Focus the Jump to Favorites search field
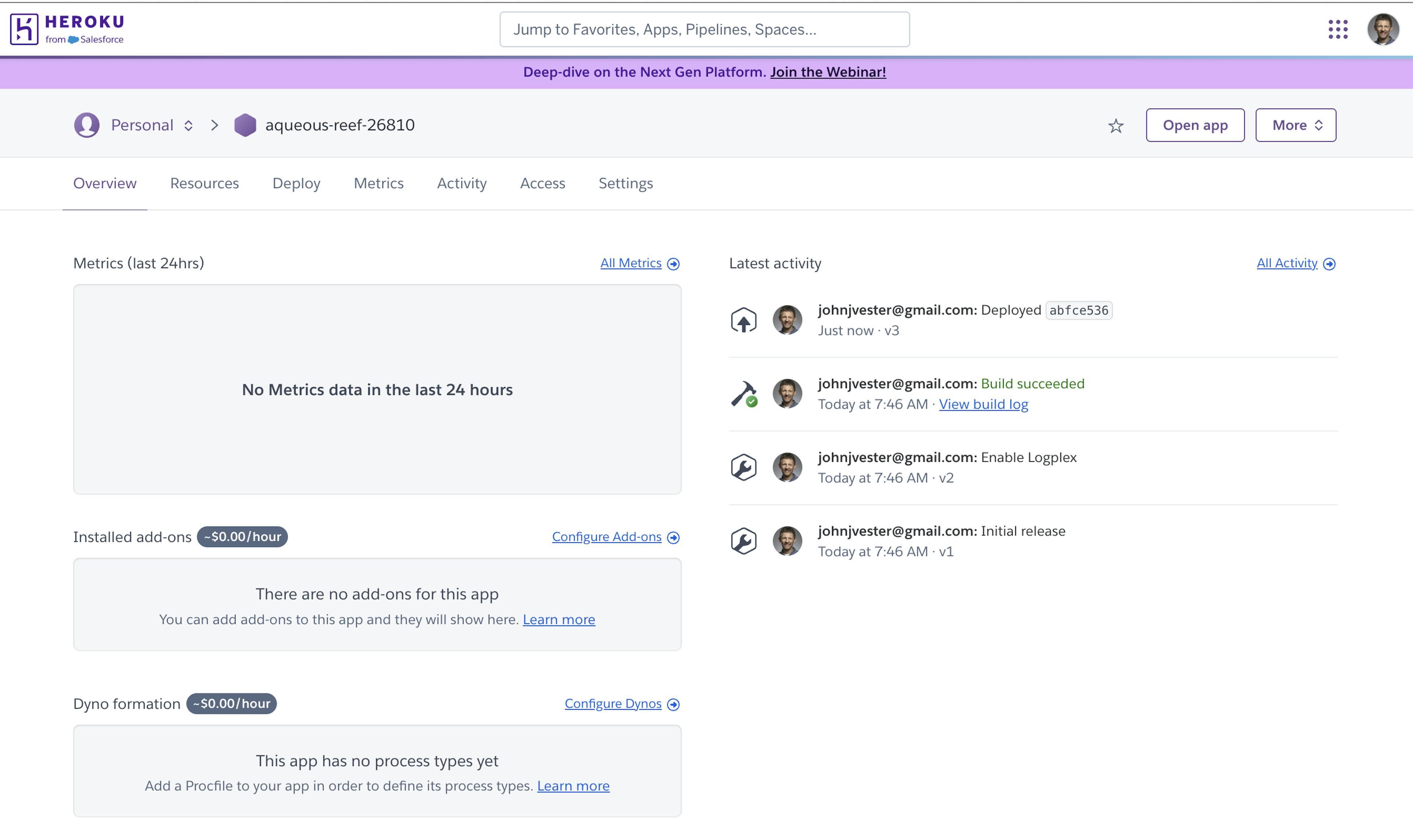The image size is (1413, 840). click(704, 29)
